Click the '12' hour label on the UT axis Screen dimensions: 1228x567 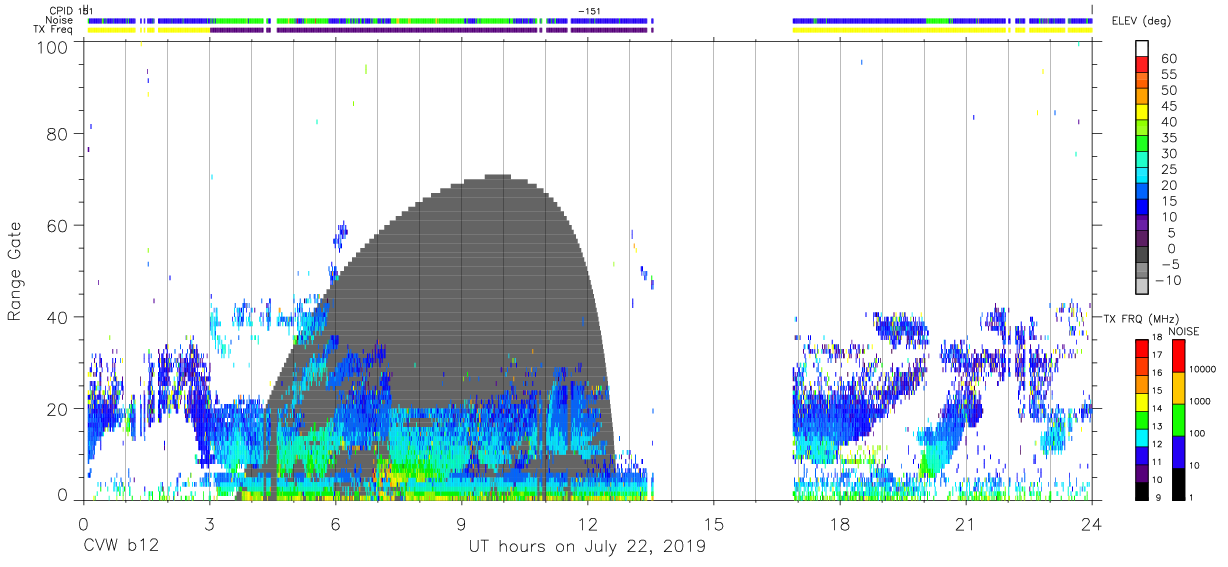point(587,524)
